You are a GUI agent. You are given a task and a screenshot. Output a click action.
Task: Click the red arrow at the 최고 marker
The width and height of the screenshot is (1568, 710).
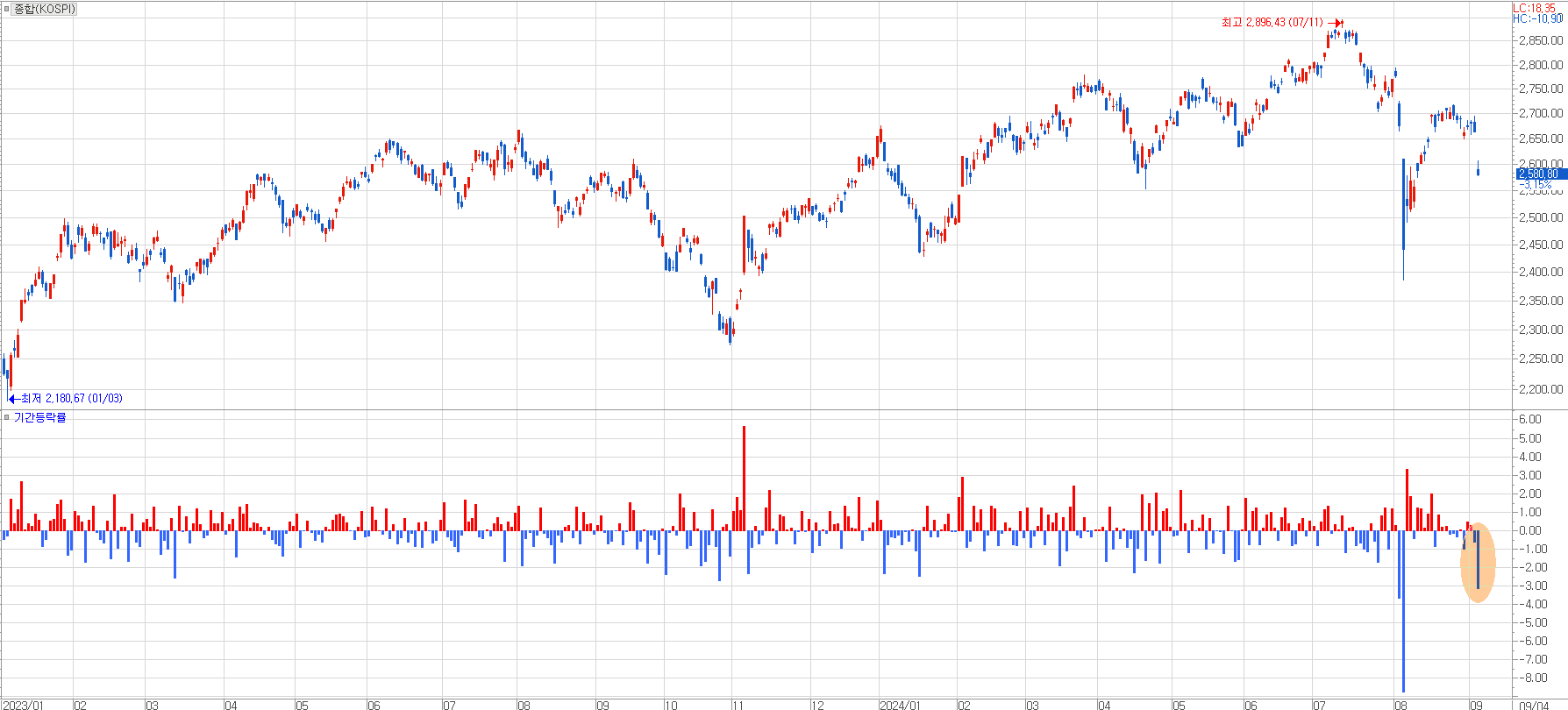pos(1335,23)
